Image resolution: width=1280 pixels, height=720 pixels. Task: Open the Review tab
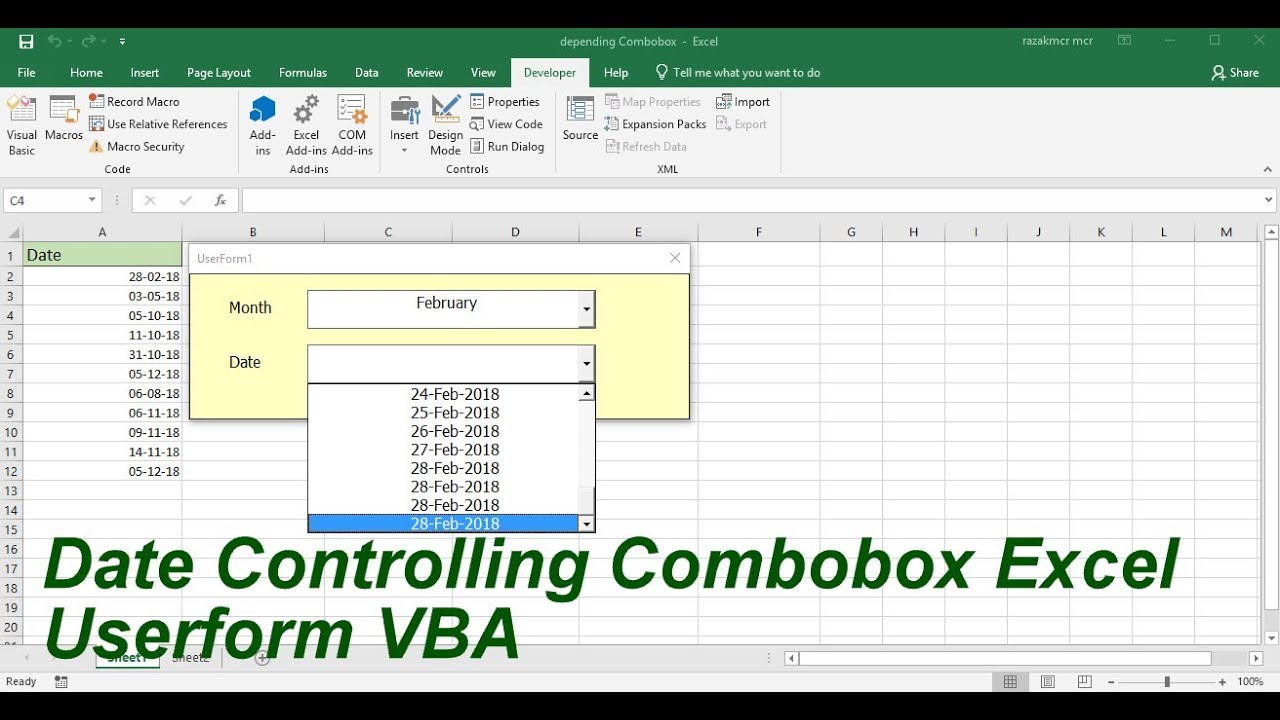pyautogui.click(x=425, y=73)
